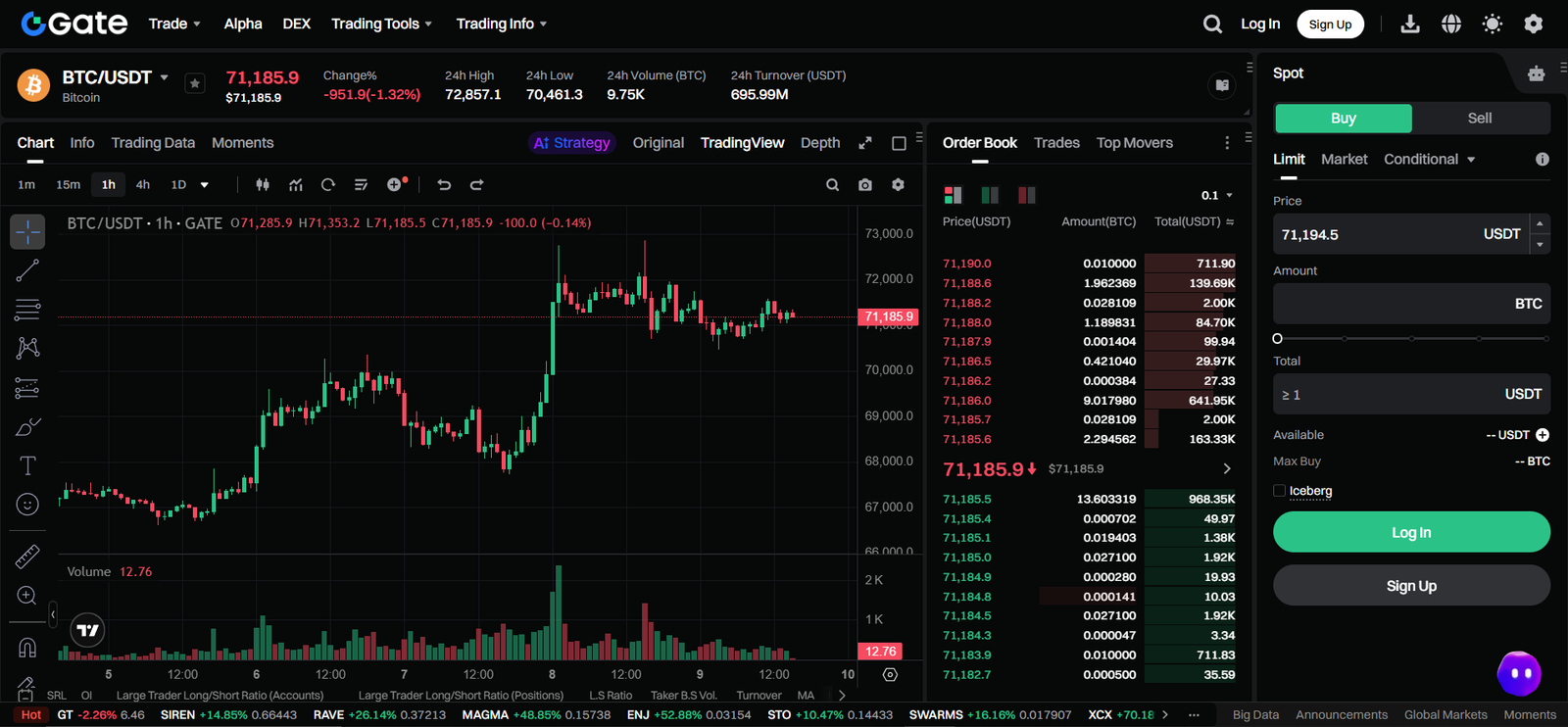Open the tutorial book icon

coord(1222,85)
